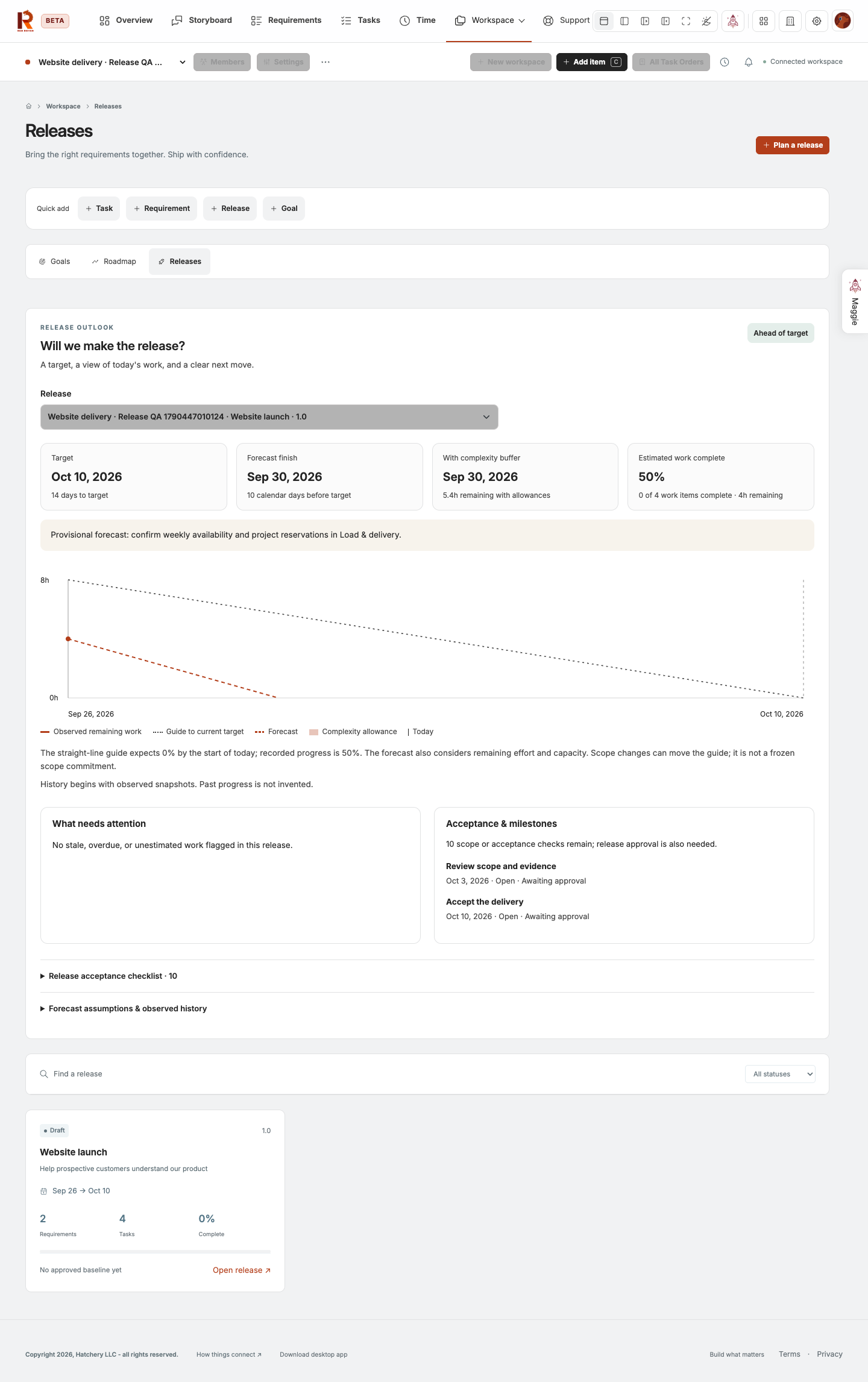Go to Storyboard page

[x=202, y=20]
